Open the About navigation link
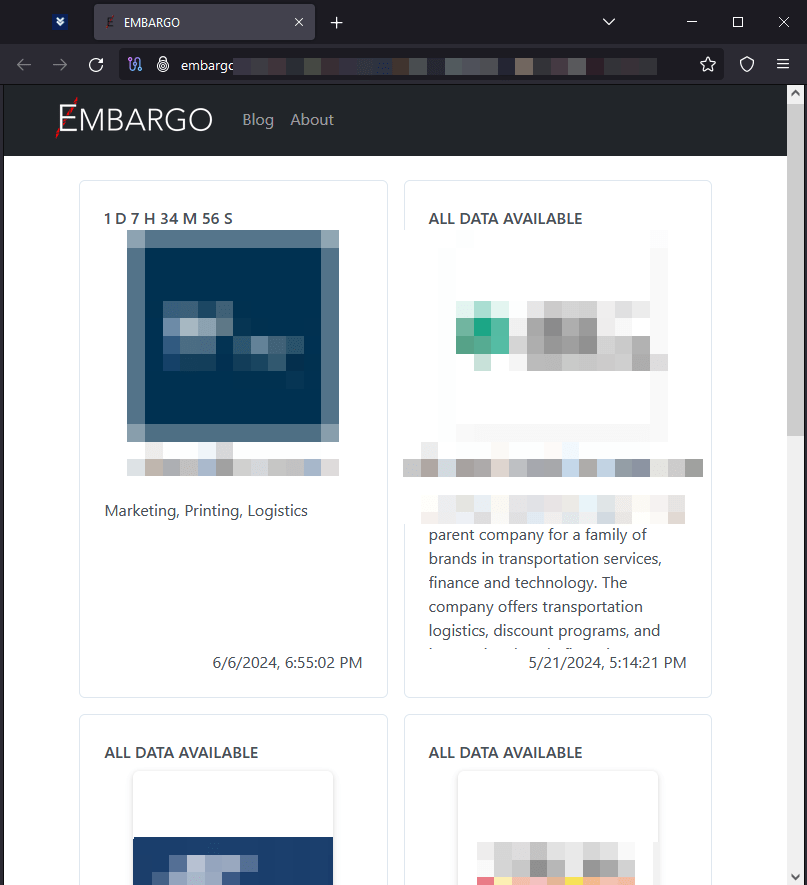 [312, 120]
